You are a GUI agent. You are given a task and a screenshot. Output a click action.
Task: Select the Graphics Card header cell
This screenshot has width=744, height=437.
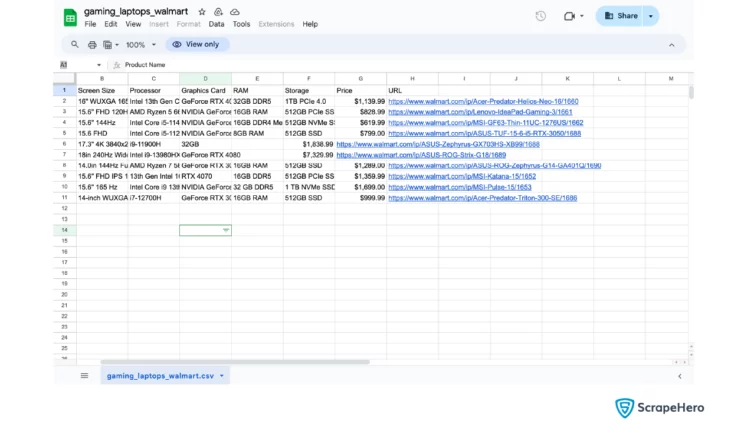205,90
